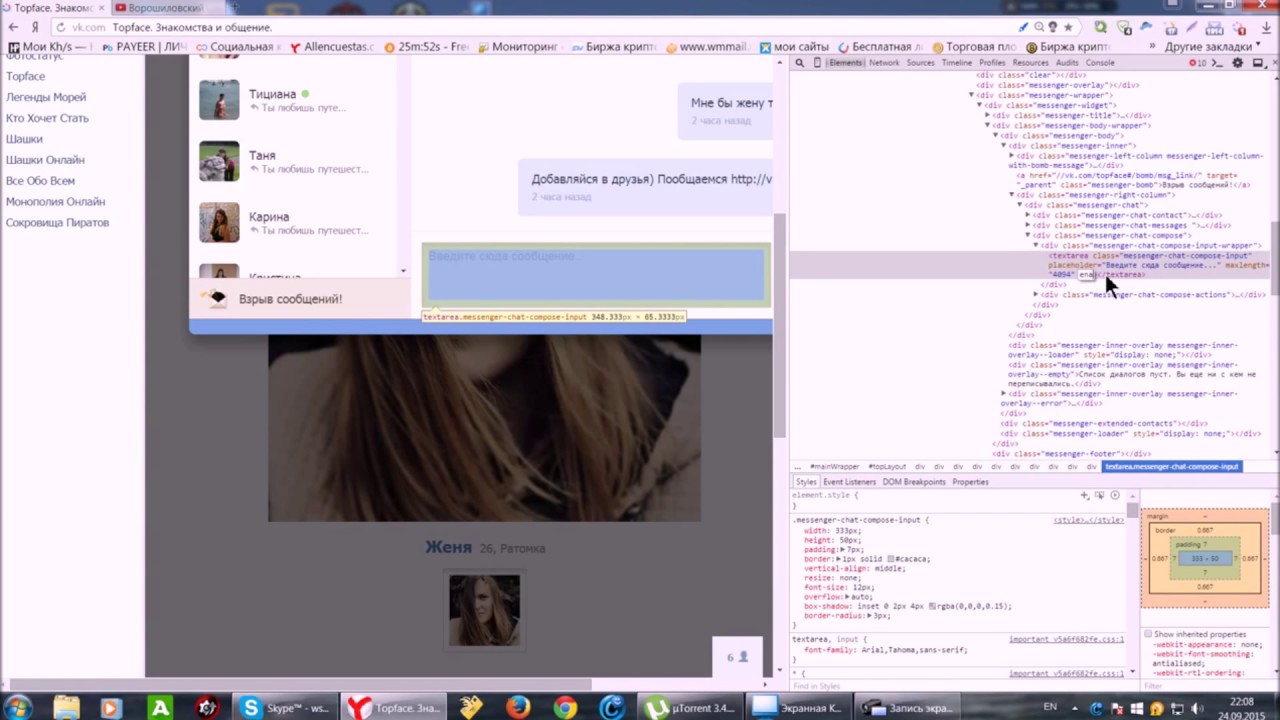Show the DevTools console drawer icon
This screenshot has width=1280, height=720.
1217,63
